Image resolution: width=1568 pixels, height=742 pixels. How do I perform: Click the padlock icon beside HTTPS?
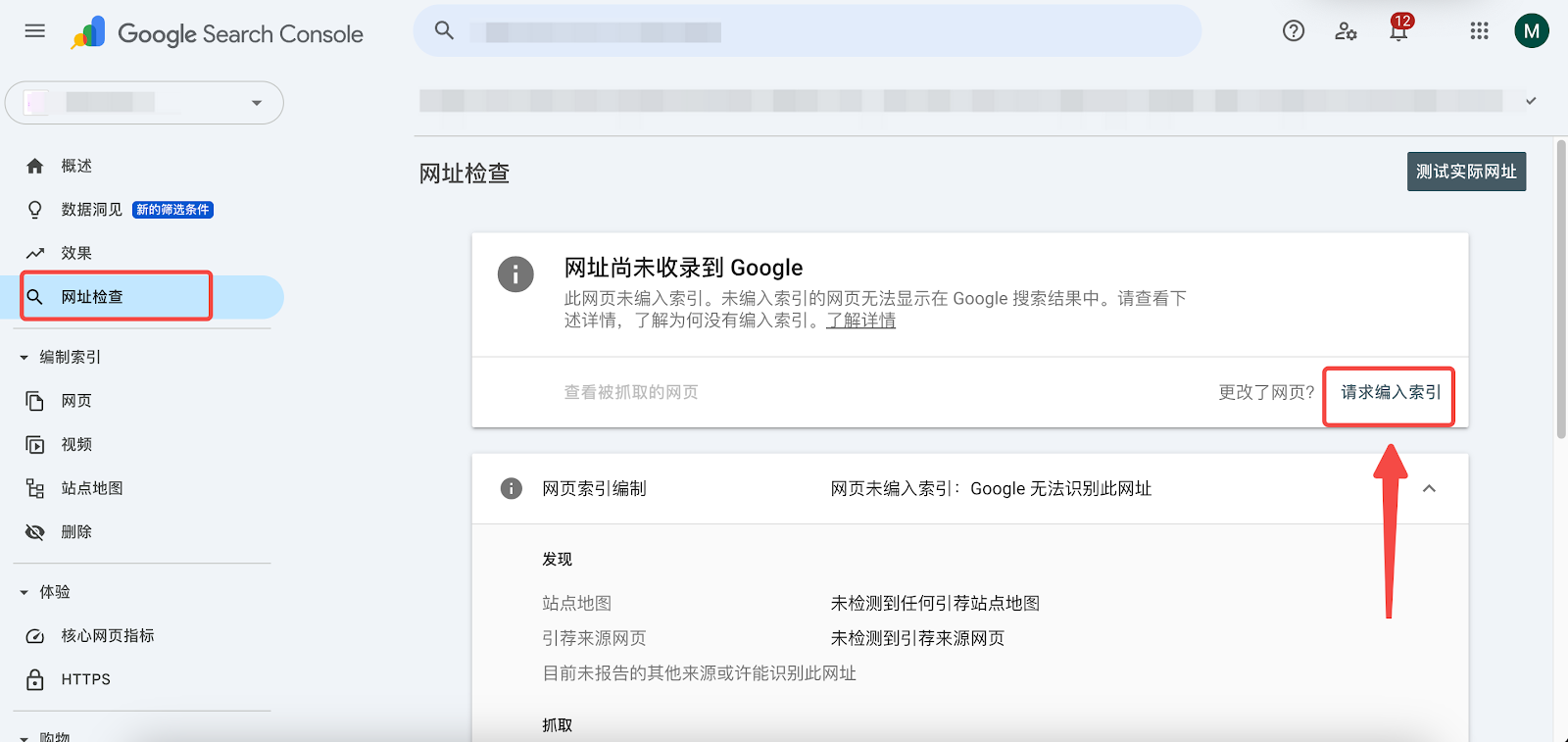point(35,679)
